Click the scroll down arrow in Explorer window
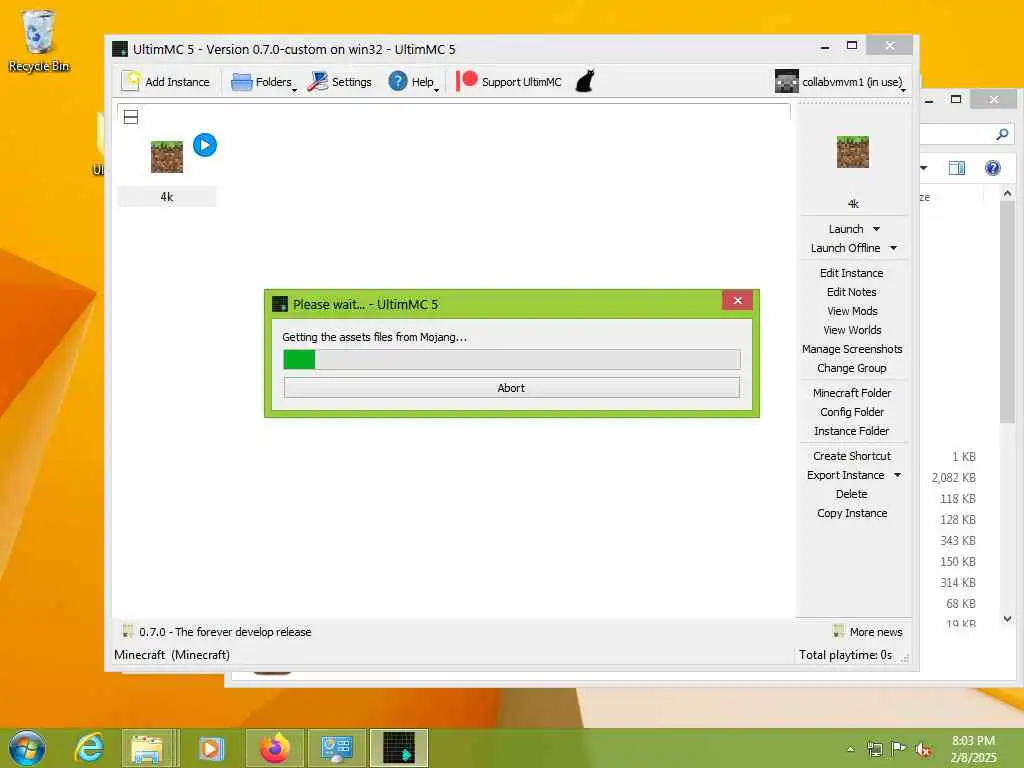The image size is (1024, 768). click(1007, 618)
